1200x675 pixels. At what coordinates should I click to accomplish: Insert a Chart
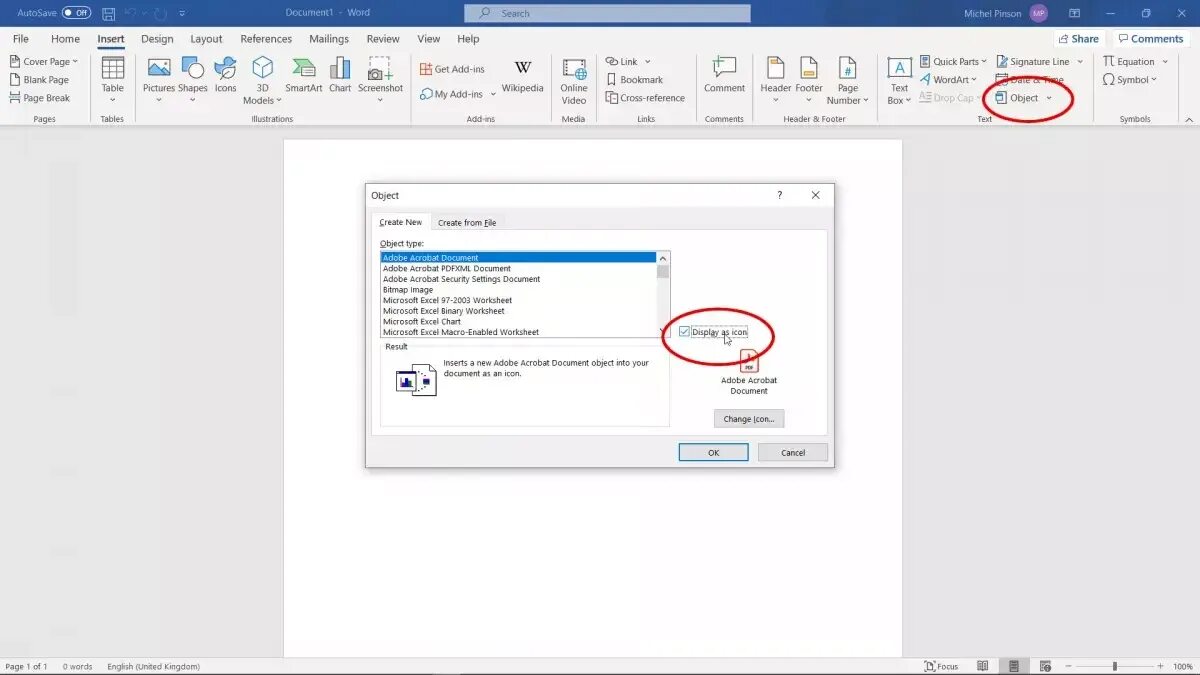[340, 76]
